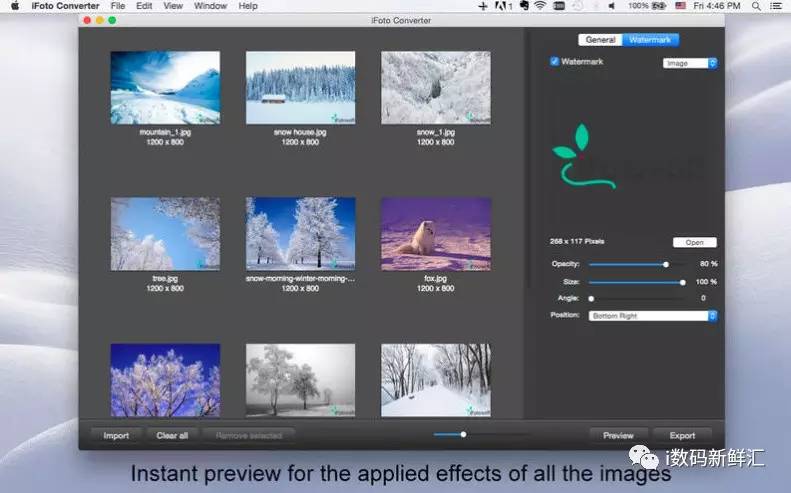This screenshot has height=493, width=791.
Task: Open the Notification Center list icon
Action: (x=776, y=6)
